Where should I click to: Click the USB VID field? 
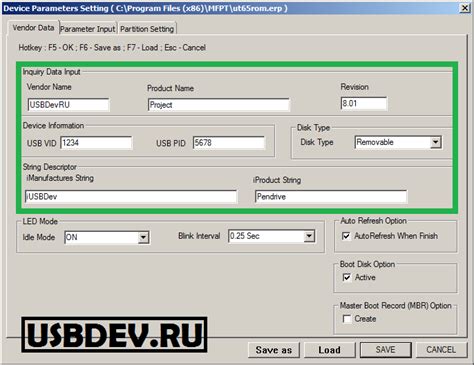point(96,143)
